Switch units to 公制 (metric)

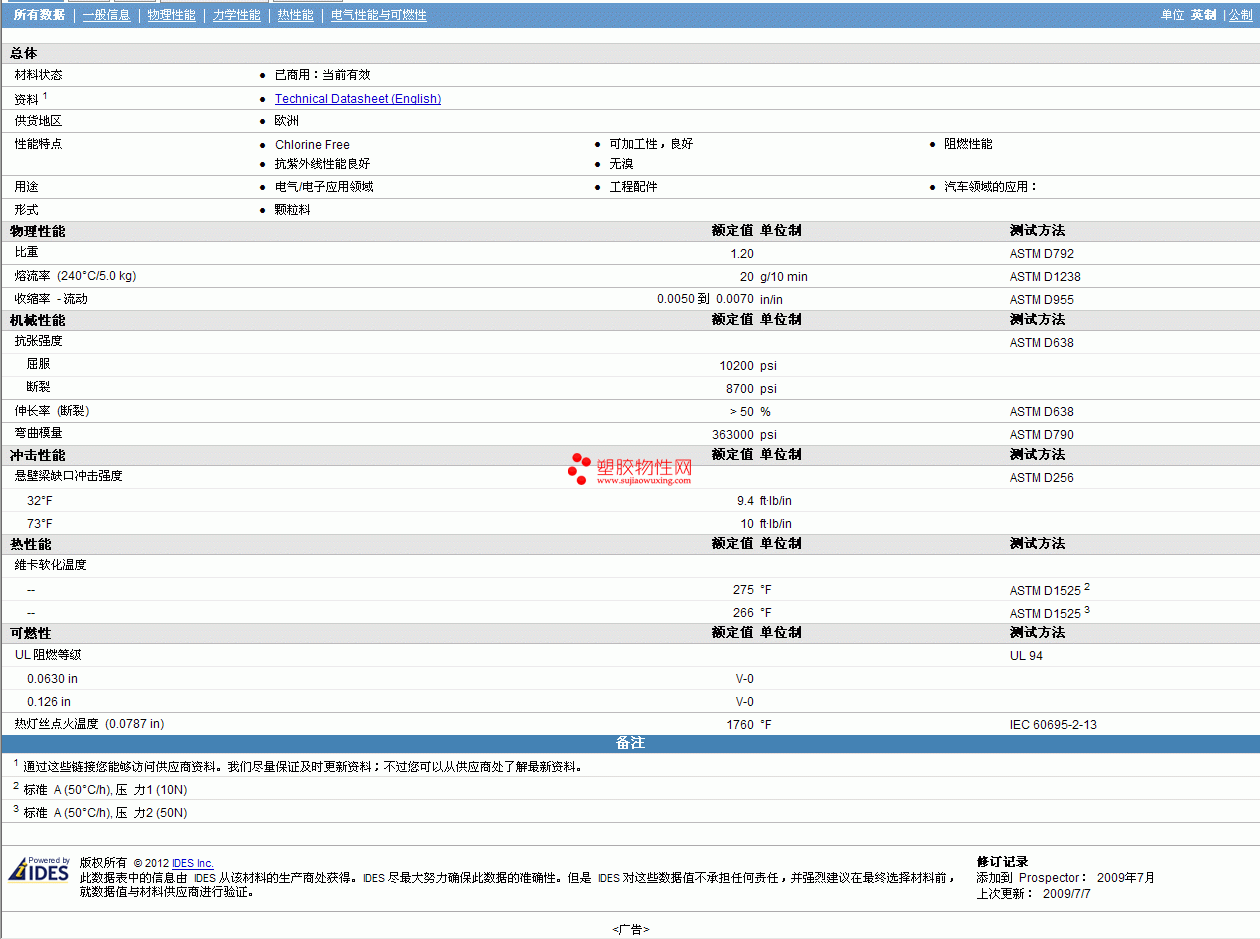(1240, 15)
